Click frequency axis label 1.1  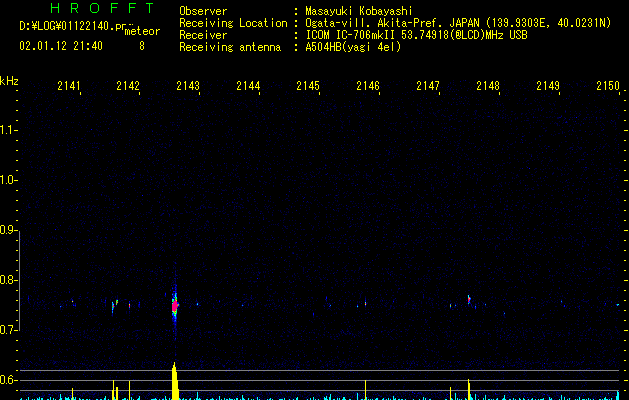[x=8, y=130]
